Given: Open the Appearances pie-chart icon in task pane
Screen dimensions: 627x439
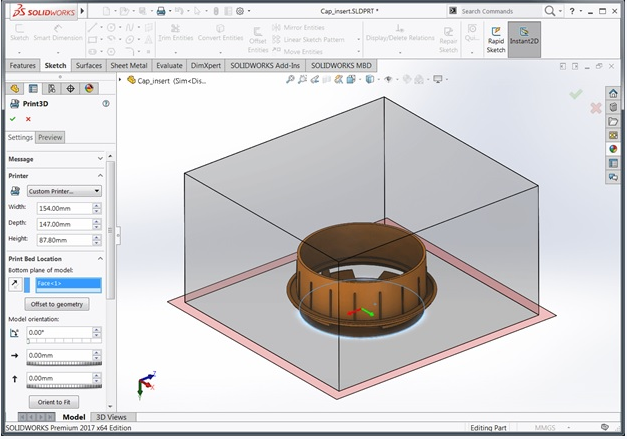Looking at the screenshot, I should point(612,149).
